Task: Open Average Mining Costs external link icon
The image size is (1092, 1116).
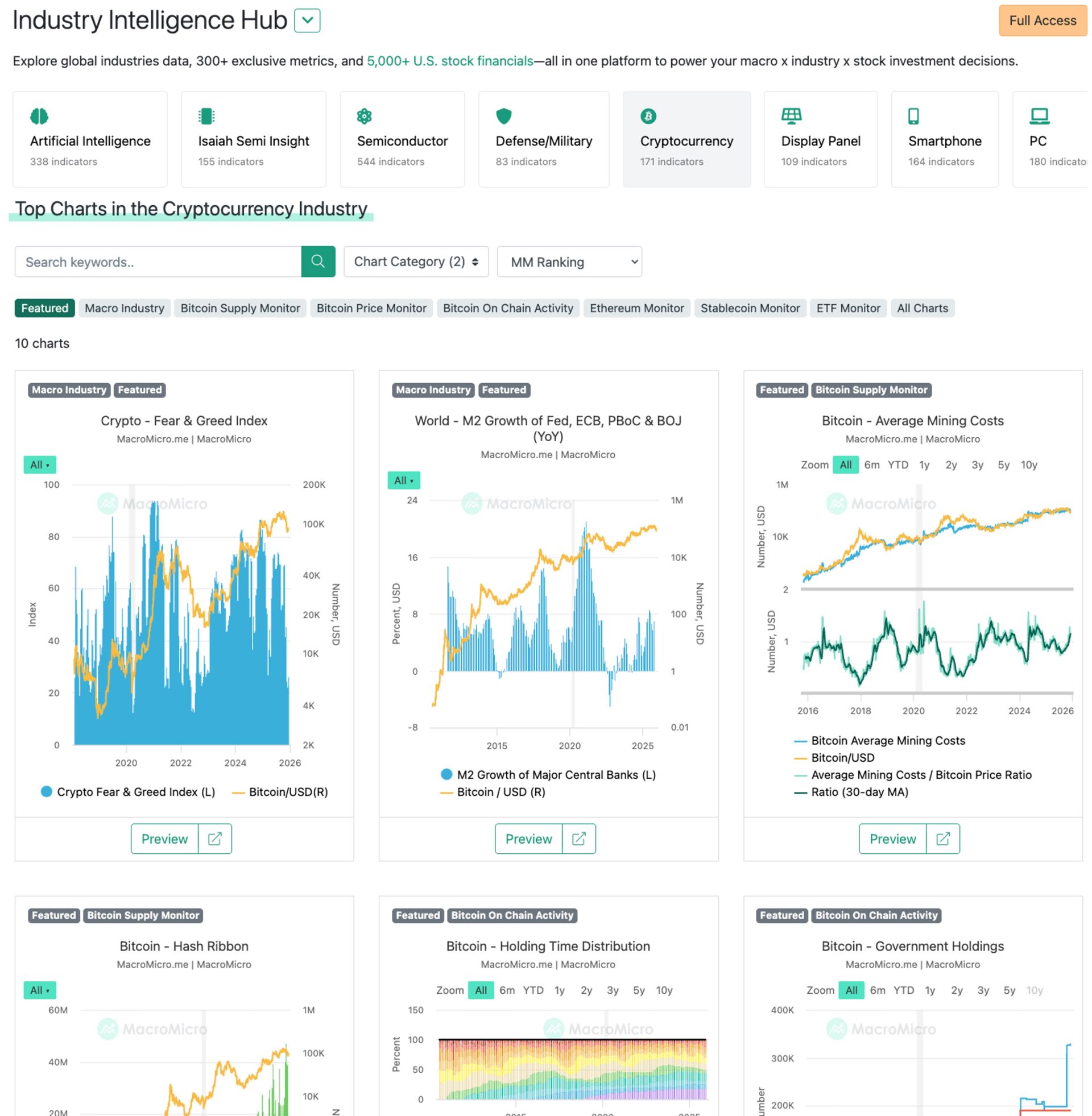Action: click(942, 839)
